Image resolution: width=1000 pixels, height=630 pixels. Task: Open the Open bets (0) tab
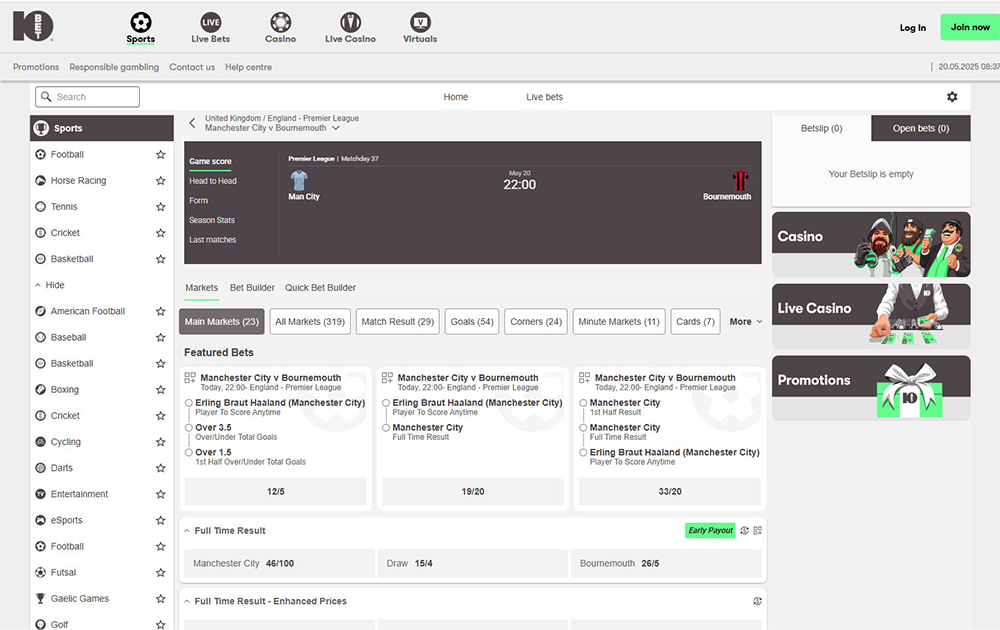(x=921, y=128)
